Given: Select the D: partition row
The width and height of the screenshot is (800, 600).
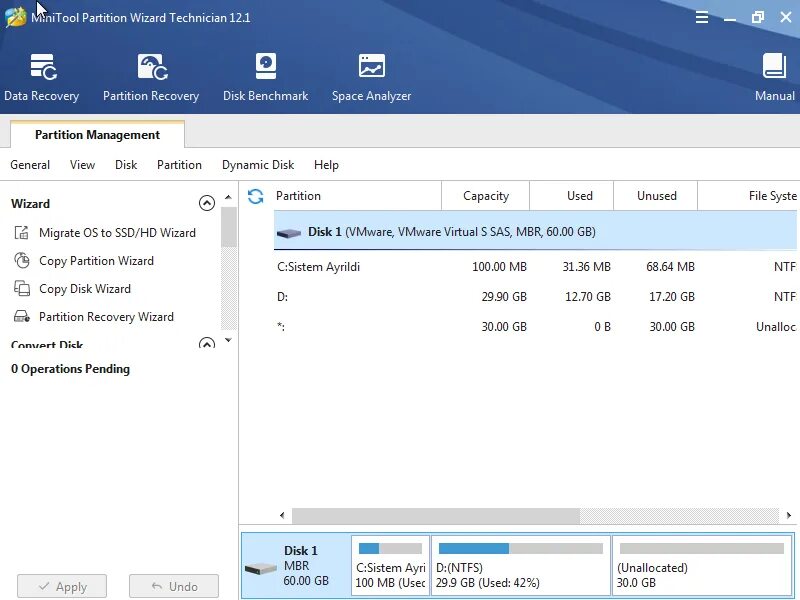Looking at the screenshot, I should point(536,296).
